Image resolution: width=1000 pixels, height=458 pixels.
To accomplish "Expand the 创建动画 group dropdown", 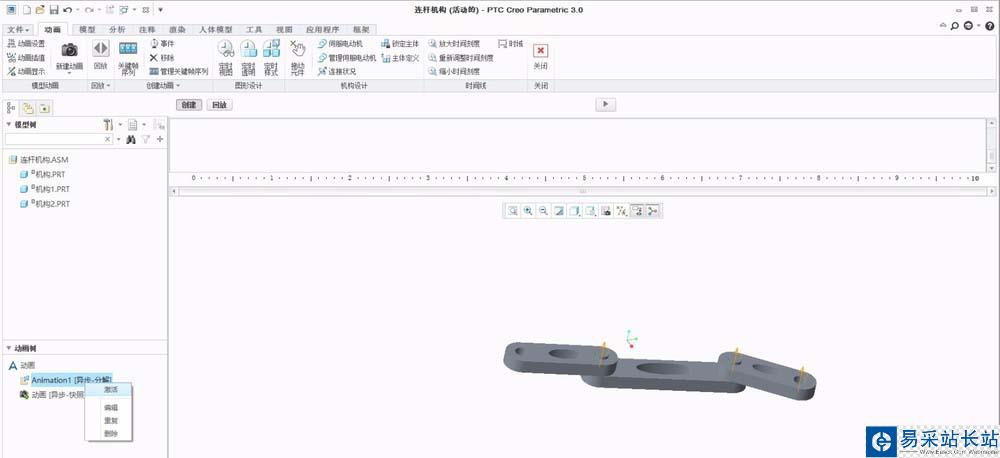I will pyautogui.click(x=163, y=85).
